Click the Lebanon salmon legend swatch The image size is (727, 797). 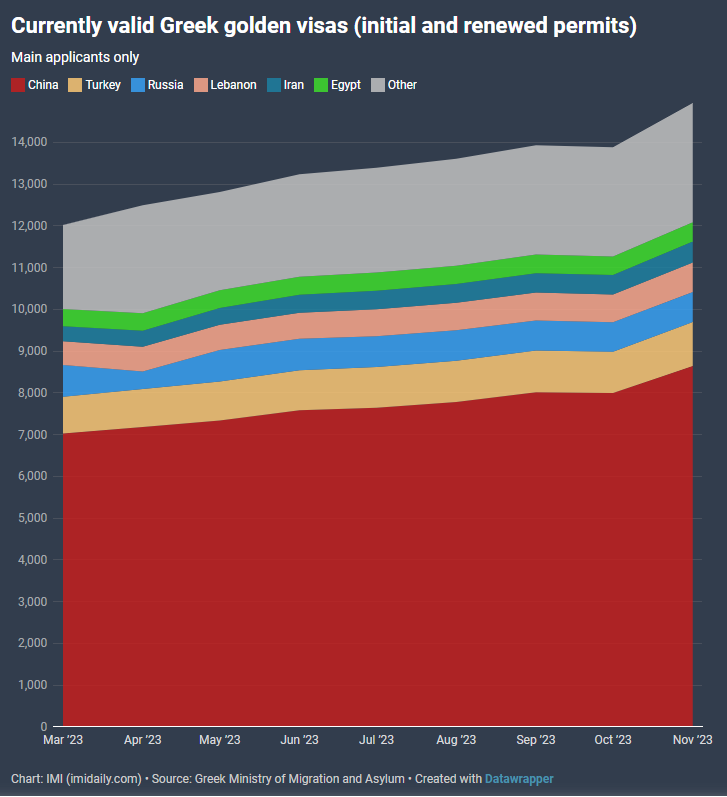click(201, 85)
